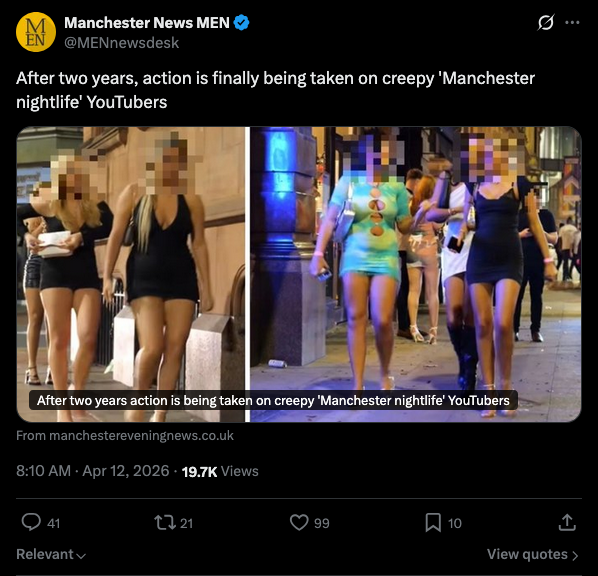Open View quotes chevron link
Viewport: 598px width, 576px height.
tap(533, 554)
